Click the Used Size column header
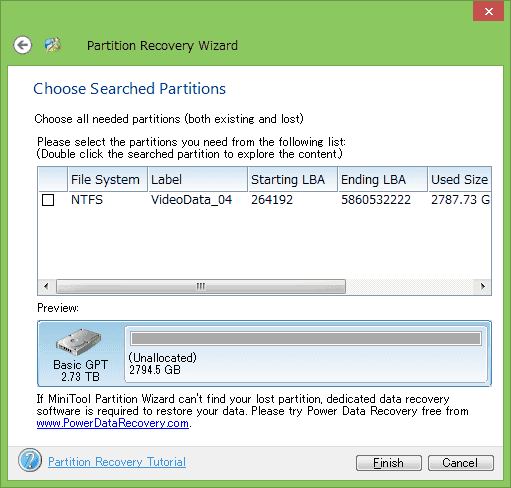 [459, 179]
